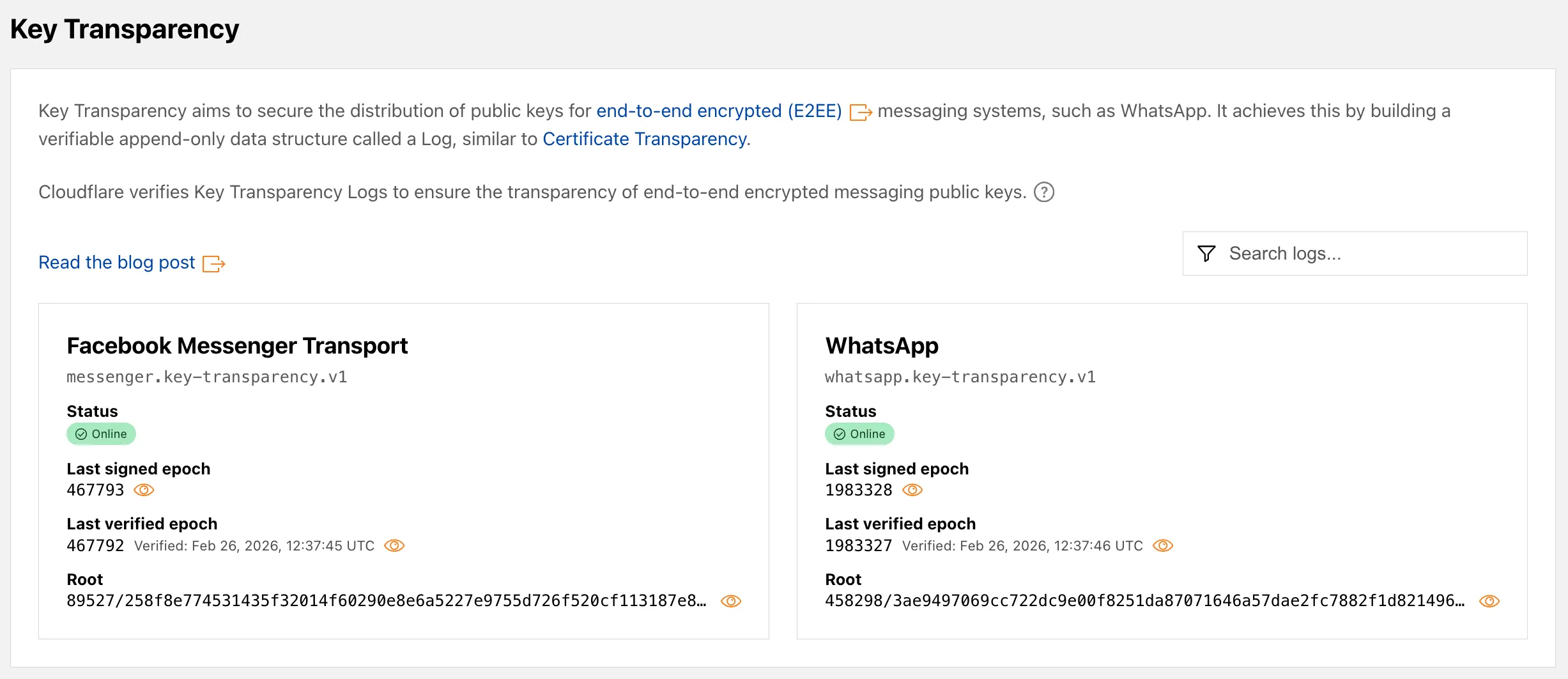The width and height of the screenshot is (1568, 679).
Task: Click the checkmark inside Messenger's Online badge
Action: point(80,433)
